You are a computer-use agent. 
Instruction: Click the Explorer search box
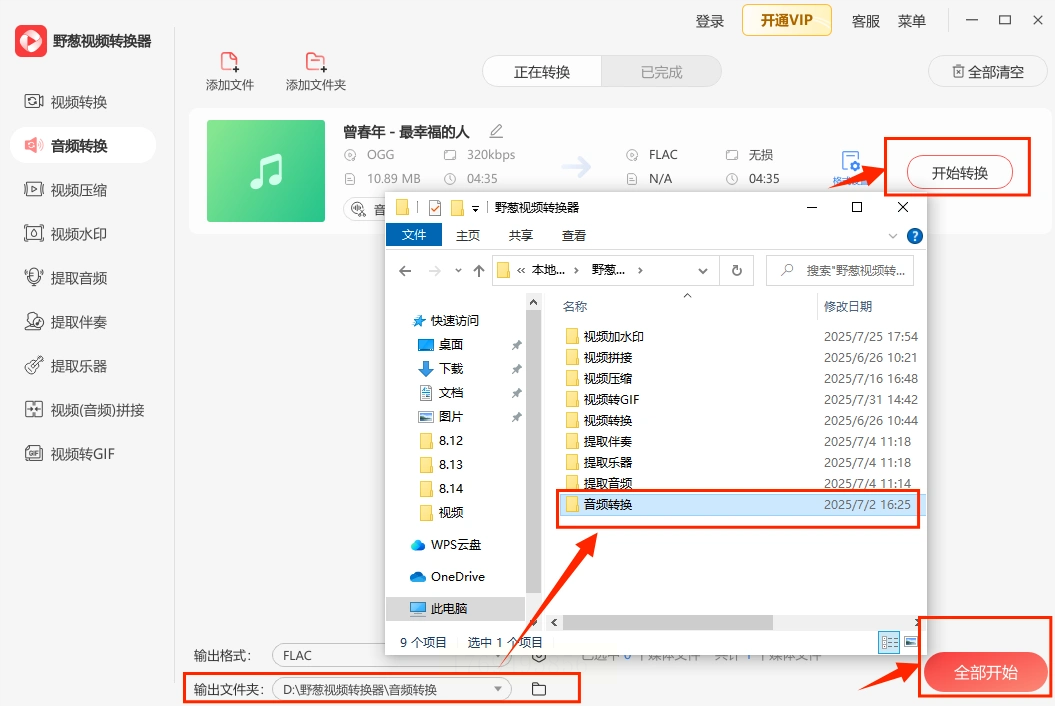[840, 271]
